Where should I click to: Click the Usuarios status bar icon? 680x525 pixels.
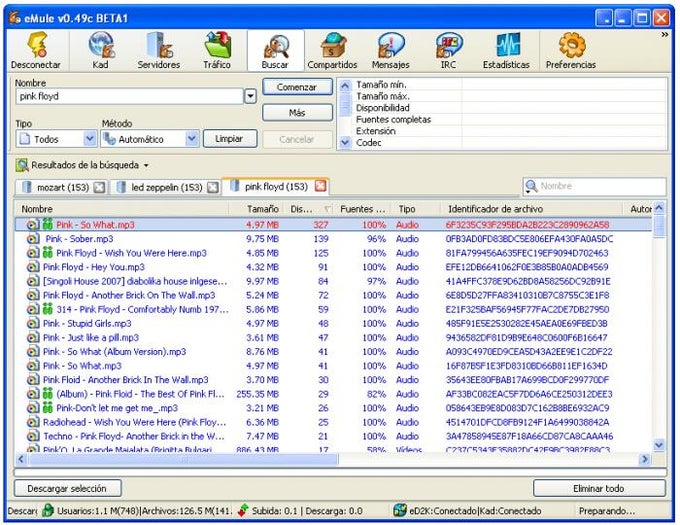(x=48, y=511)
